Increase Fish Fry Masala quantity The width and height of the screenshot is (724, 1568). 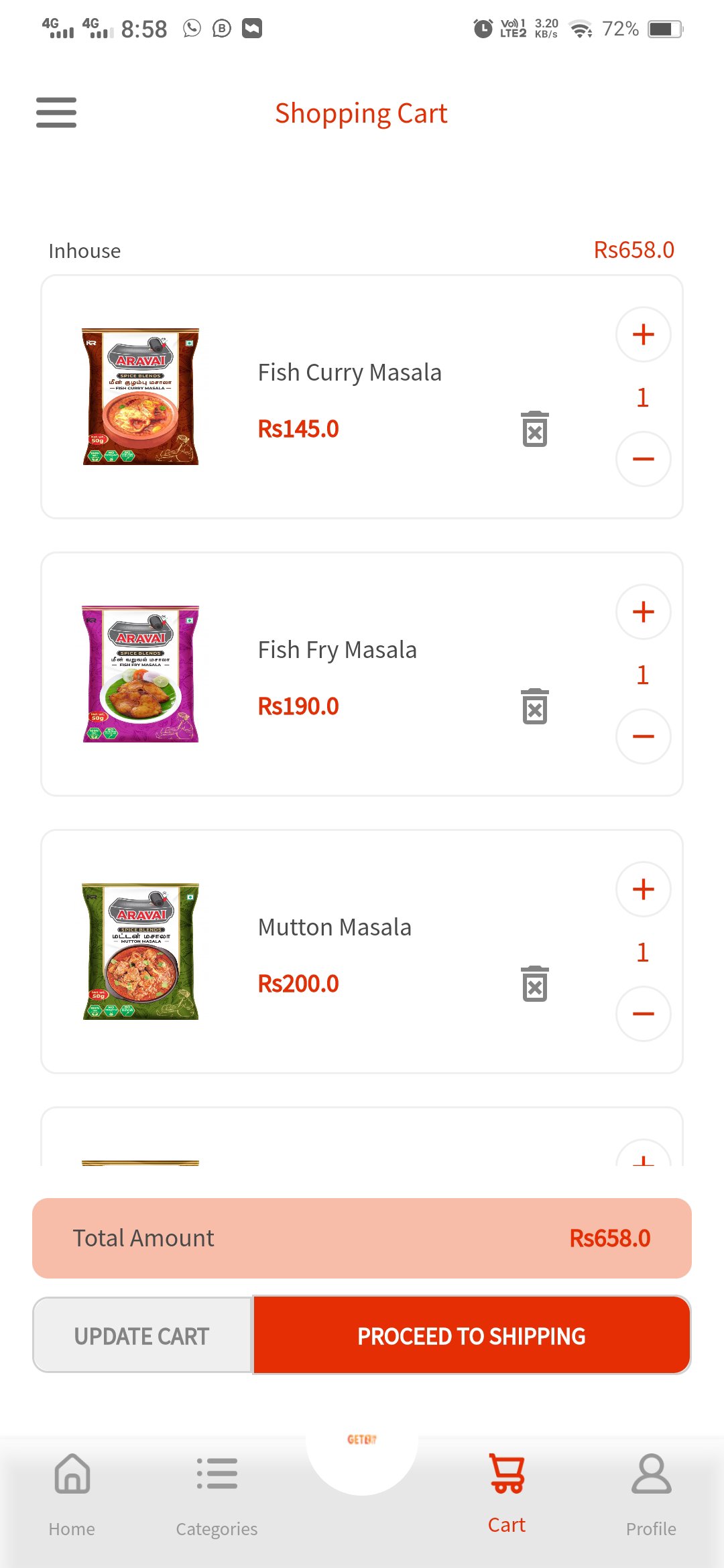[643, 612]
